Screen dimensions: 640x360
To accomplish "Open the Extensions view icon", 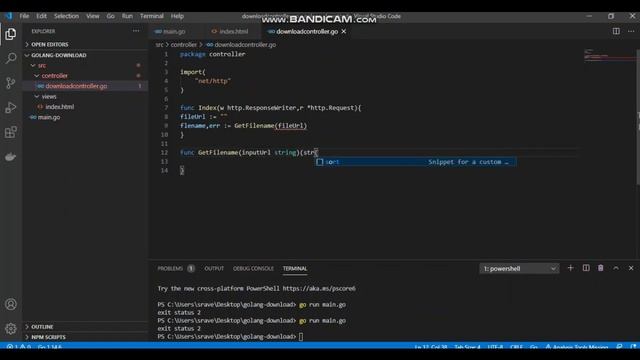I will coord(11,132).
